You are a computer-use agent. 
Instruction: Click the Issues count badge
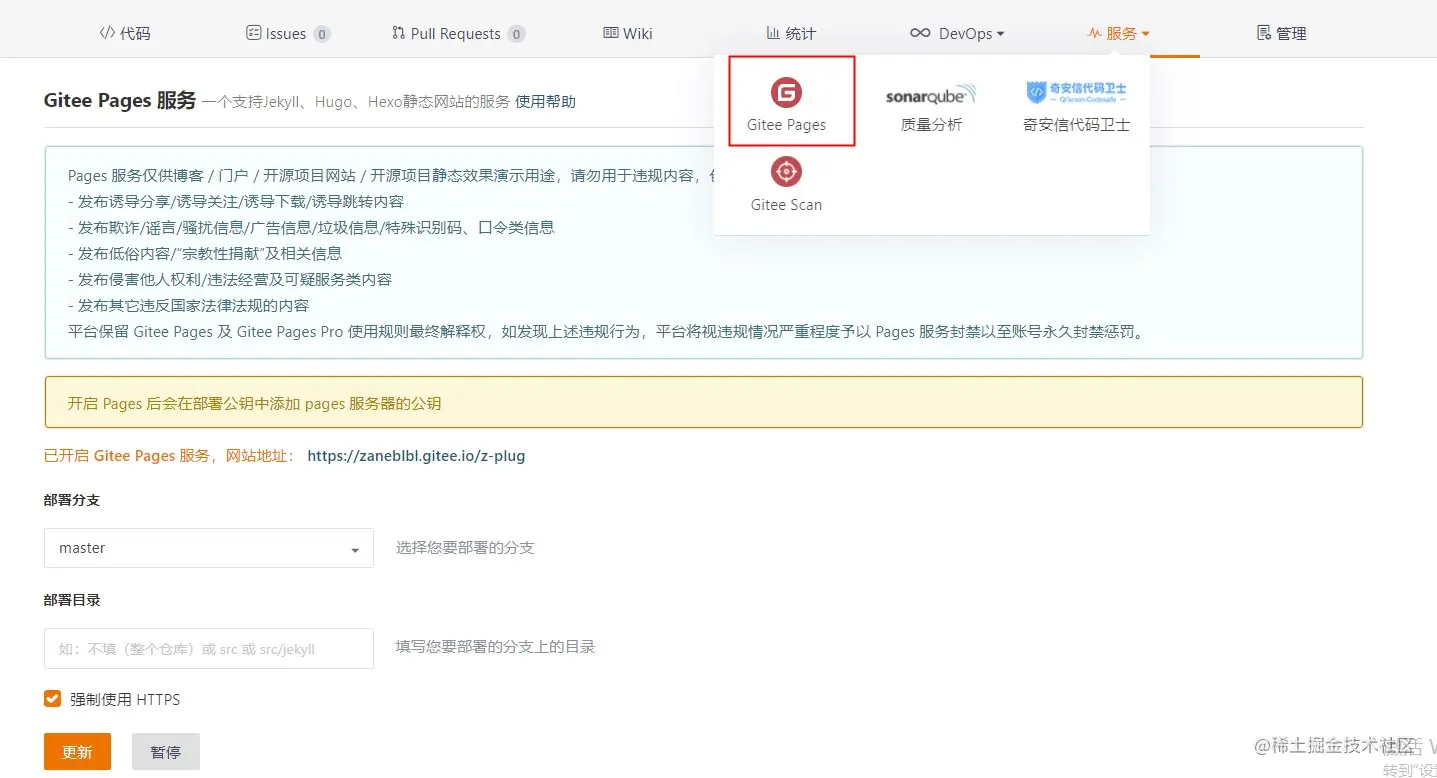click(321, 34)
